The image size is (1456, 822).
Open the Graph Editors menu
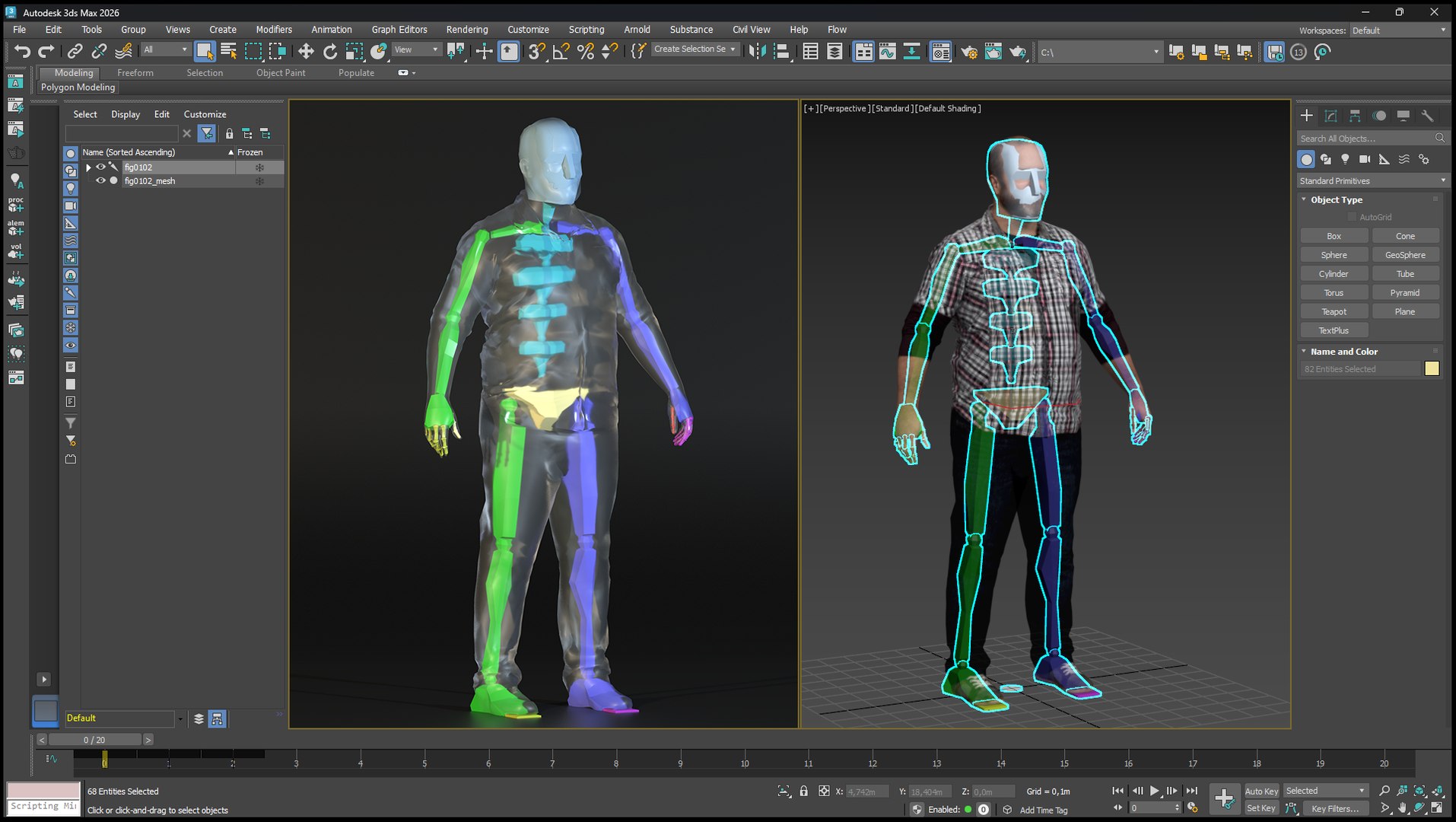pyautogui.click(x=399, y=30)
